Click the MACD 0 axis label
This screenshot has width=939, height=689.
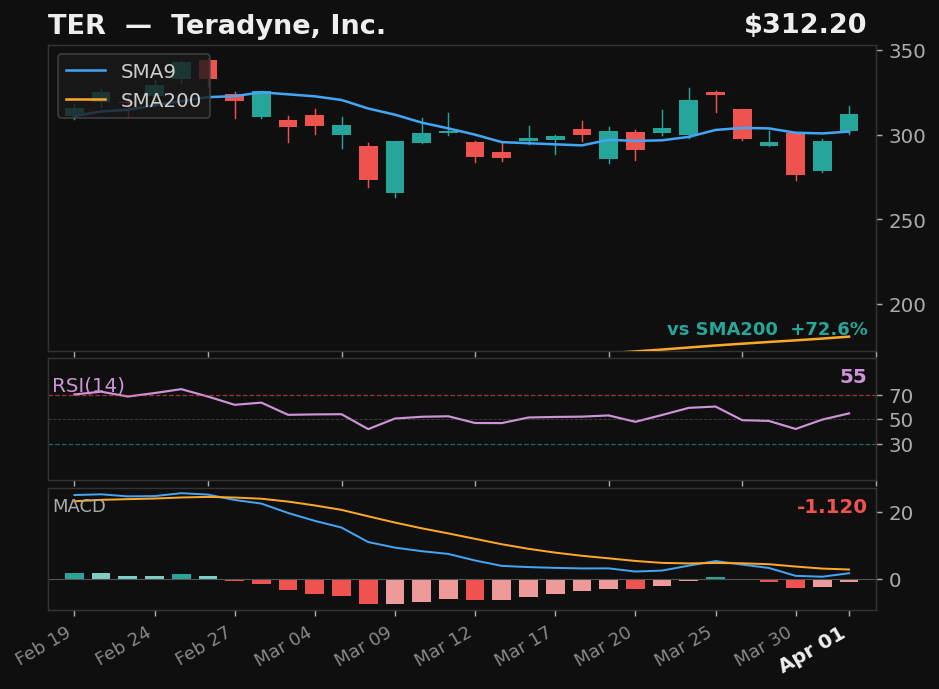895,580
